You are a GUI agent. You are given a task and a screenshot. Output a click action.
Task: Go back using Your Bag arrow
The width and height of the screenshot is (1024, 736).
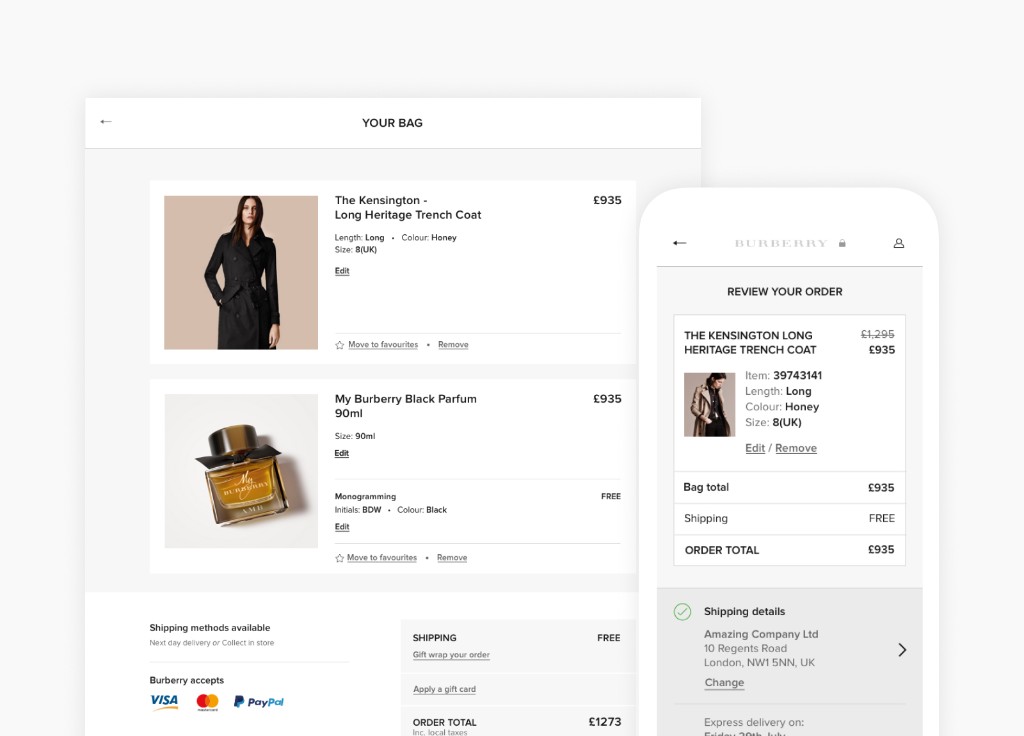[x=106, y=121]
